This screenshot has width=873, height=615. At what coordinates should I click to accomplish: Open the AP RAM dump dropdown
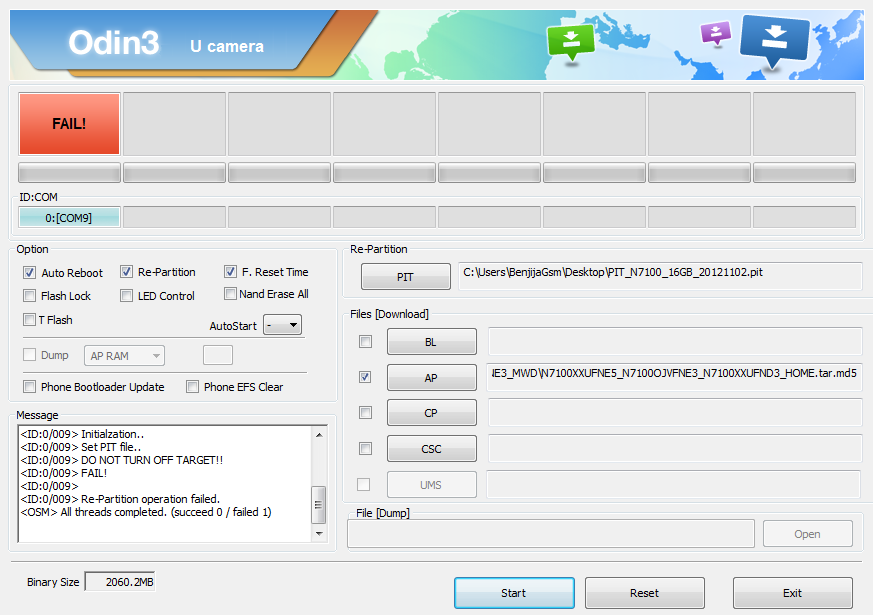pyautogui.click(x=124, y=356)
